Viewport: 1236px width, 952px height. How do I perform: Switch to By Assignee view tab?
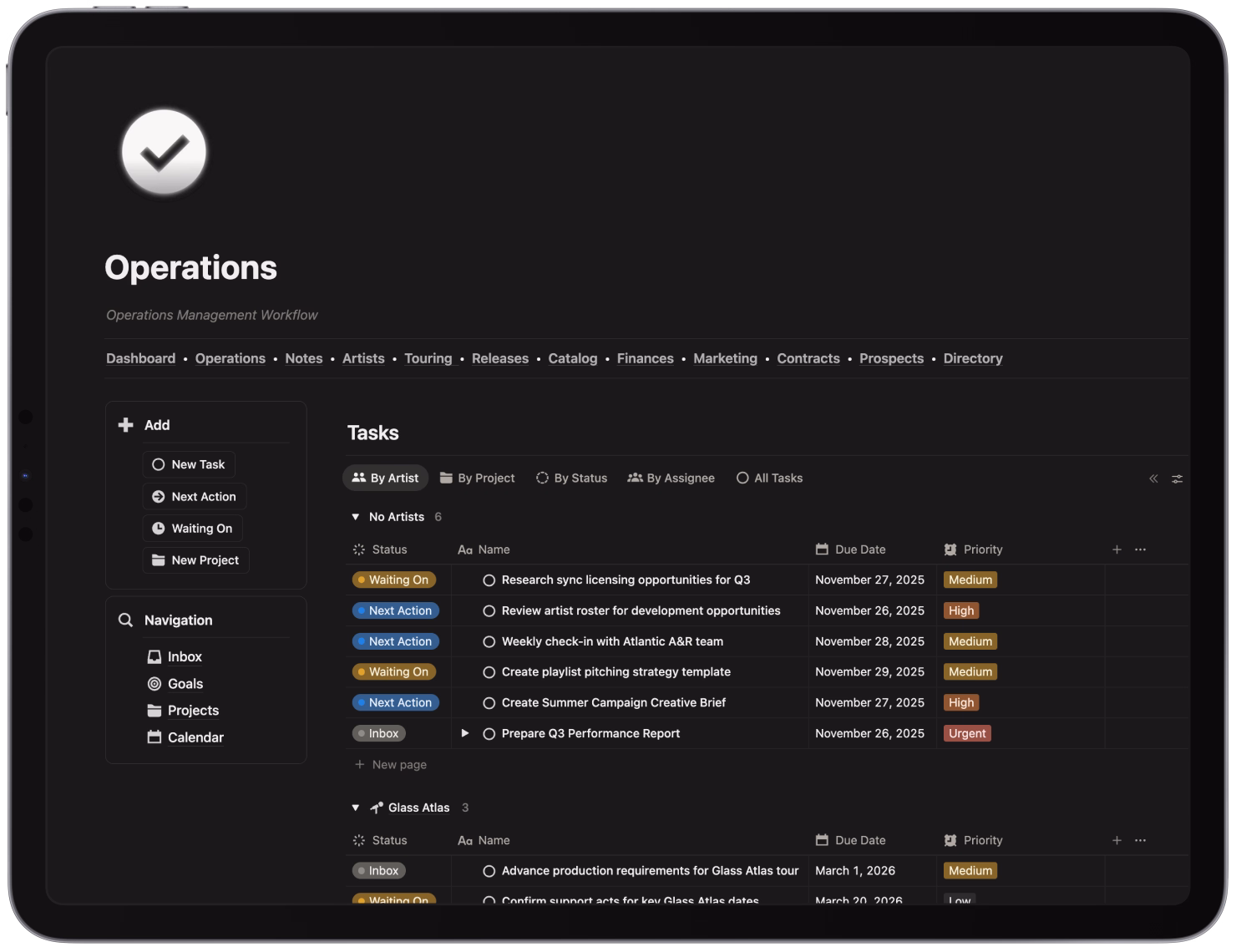671,478
